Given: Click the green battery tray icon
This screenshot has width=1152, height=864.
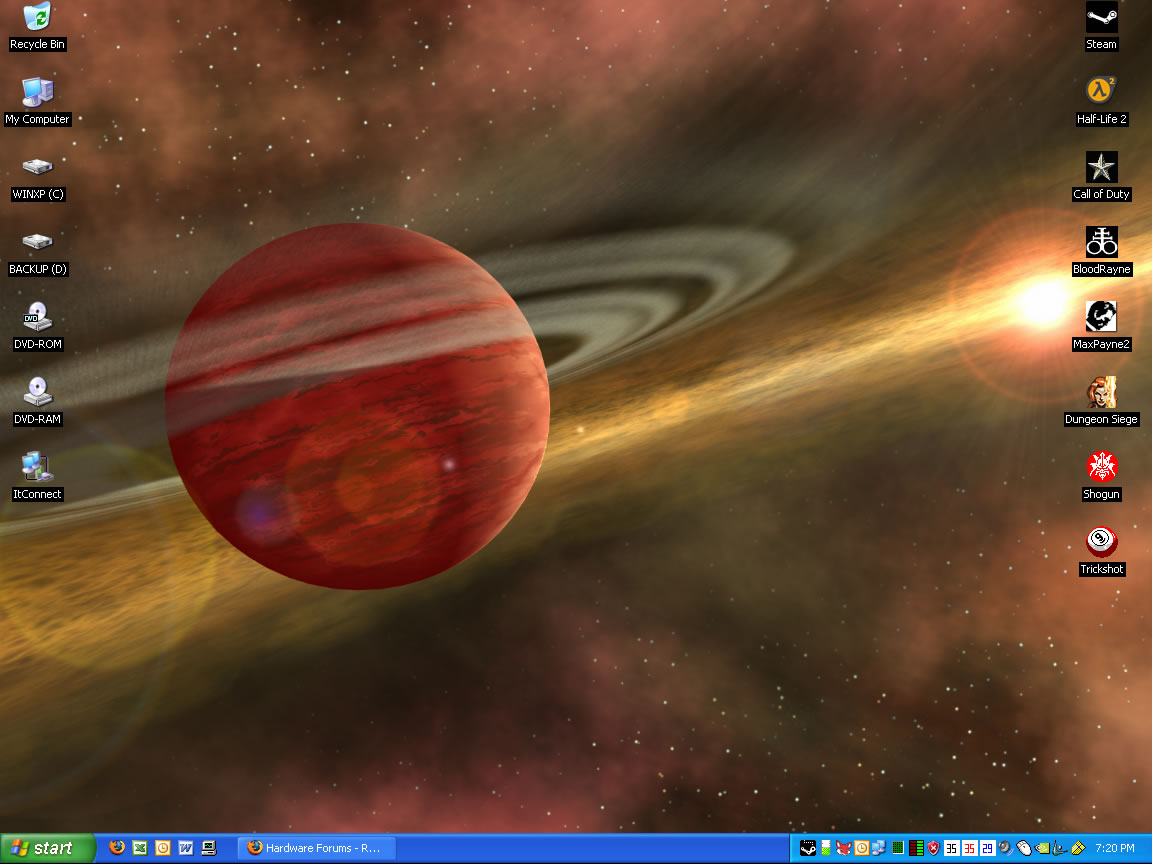Looking at the screenshot, I should (x=826, y=849).
